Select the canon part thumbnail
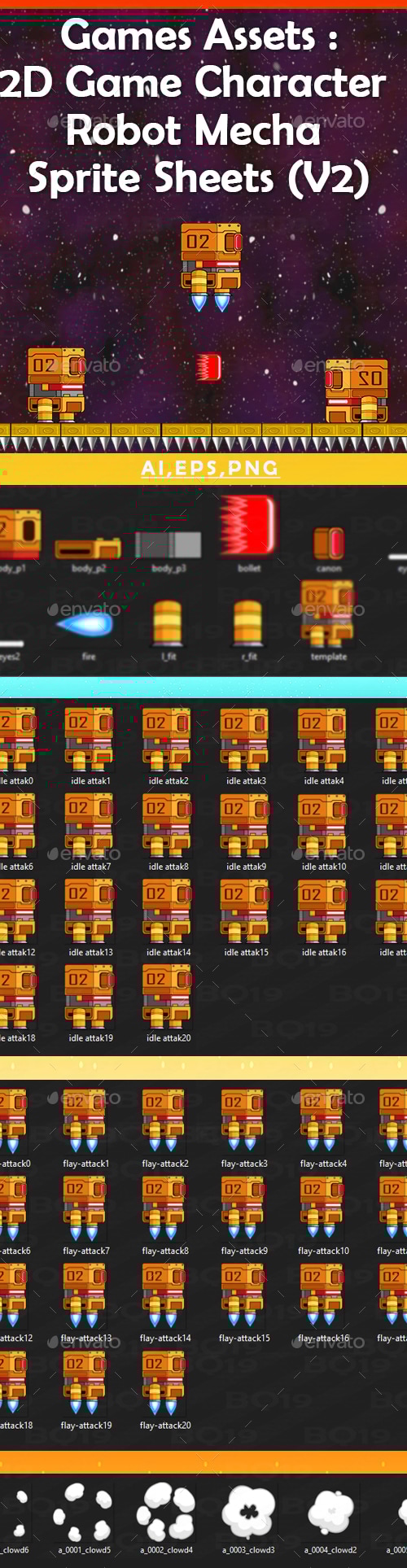Screen dimensions: 407x1568 (329, 543)
